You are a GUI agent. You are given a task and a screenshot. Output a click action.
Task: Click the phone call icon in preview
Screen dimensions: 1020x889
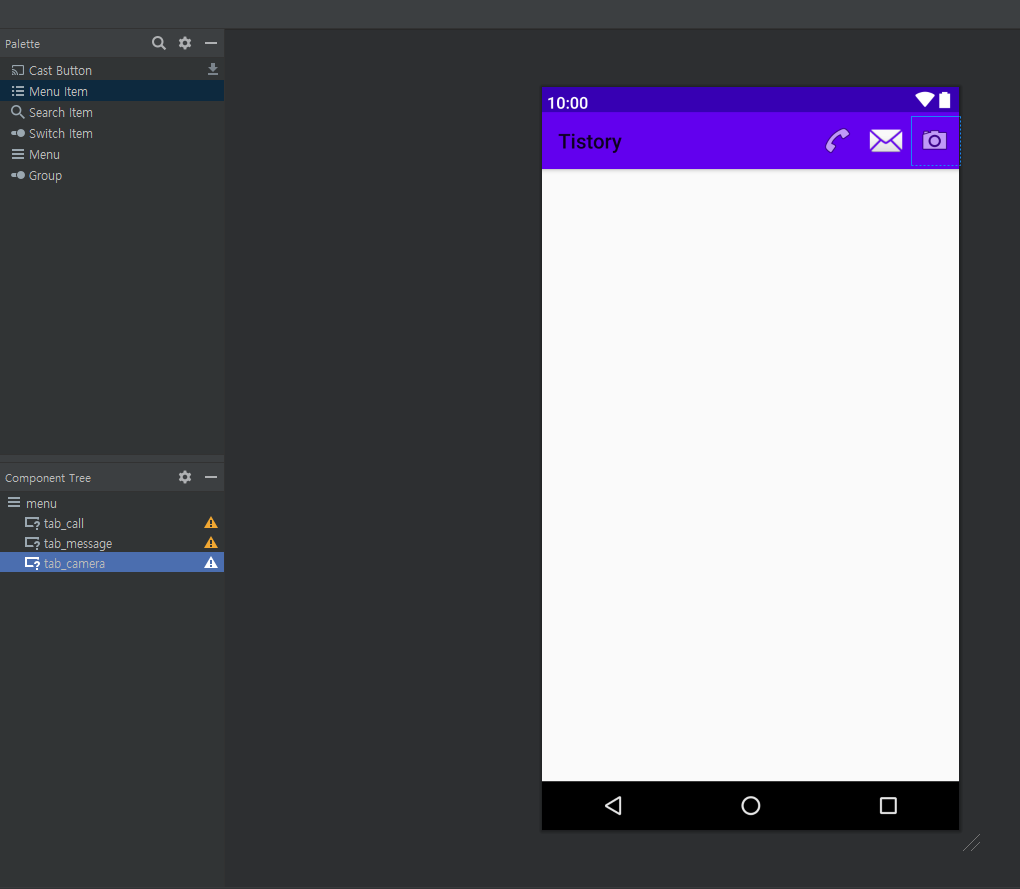click(837, 140)
